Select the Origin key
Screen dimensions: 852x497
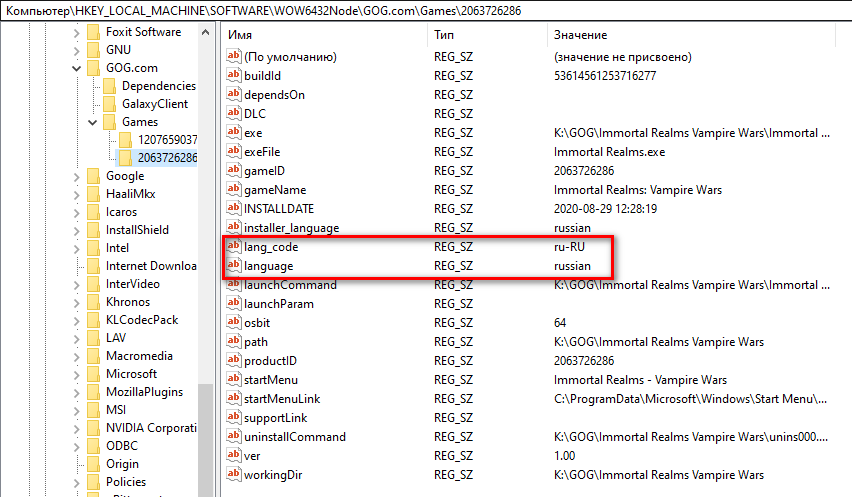pos(122,464)
